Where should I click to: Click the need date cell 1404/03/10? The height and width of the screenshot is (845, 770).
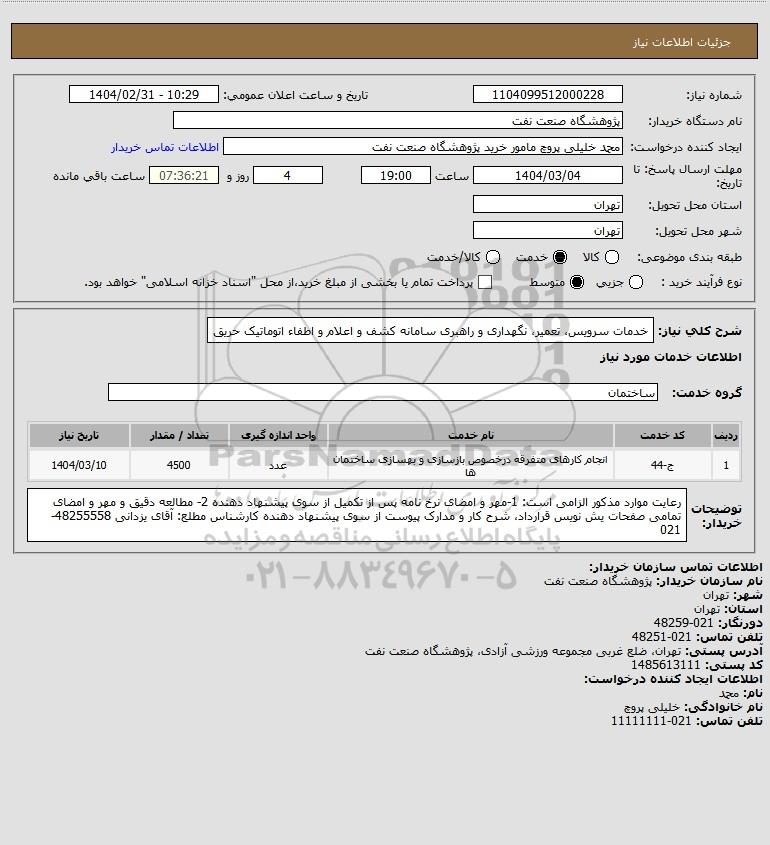pos(79,465)
